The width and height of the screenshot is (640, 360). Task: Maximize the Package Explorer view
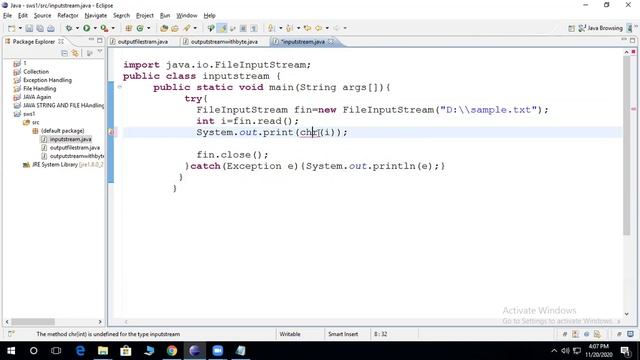(100, 40)
